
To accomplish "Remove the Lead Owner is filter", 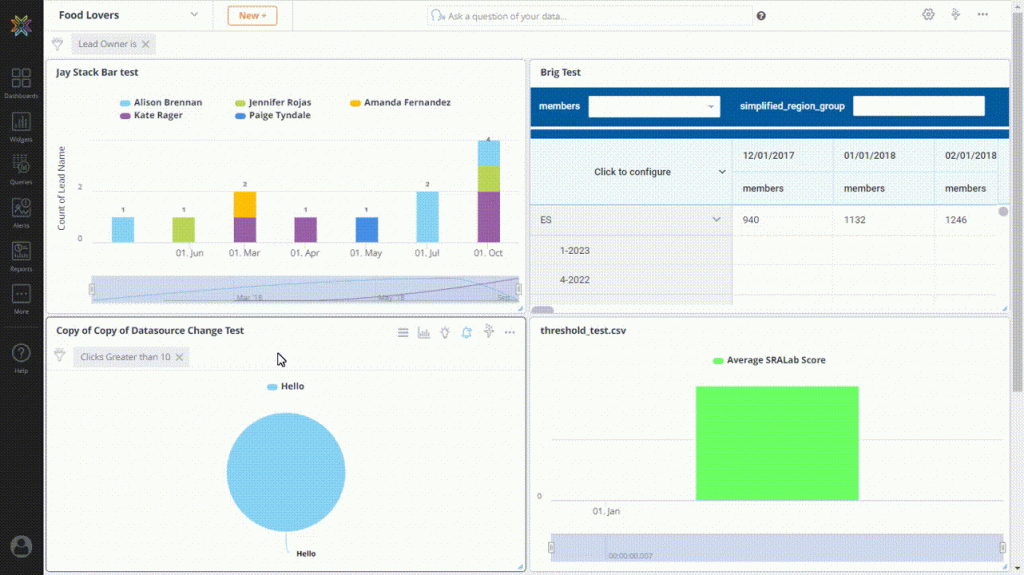I will (x=146, y=44).
